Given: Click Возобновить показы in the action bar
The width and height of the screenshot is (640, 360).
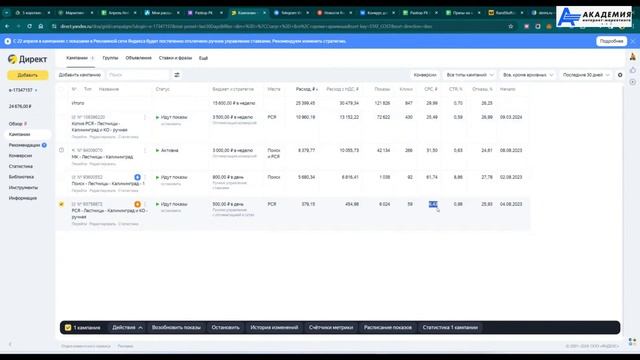Looking at the screenshot, I should point(176,327).
